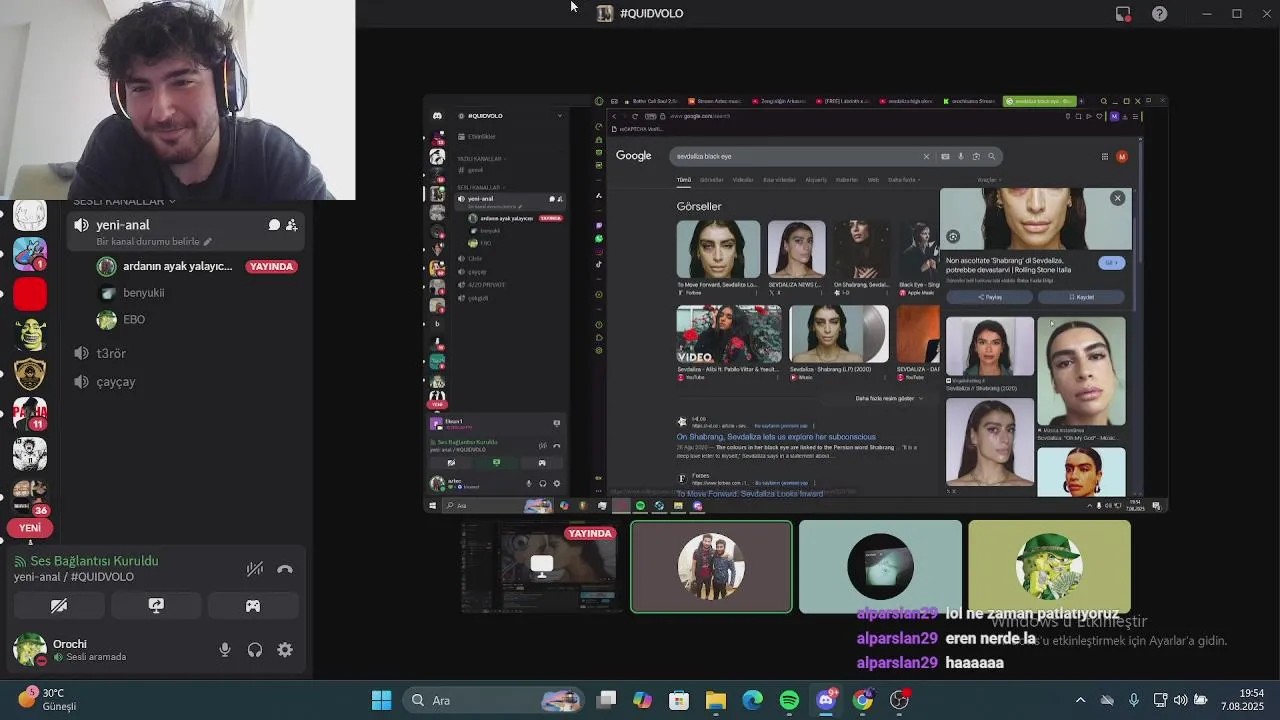1280x720 pixels.
Task: Expand 'Daha fazla resim göster' in stream
Action: coord(887,398)
